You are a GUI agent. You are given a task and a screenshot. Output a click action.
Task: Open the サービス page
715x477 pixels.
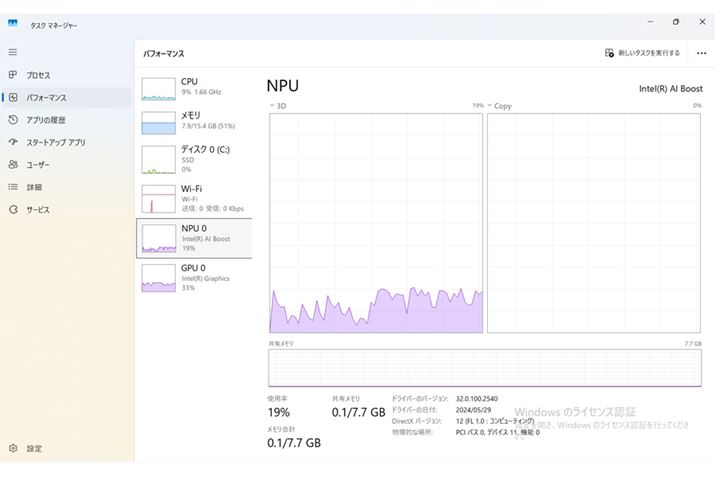(66, 209)
